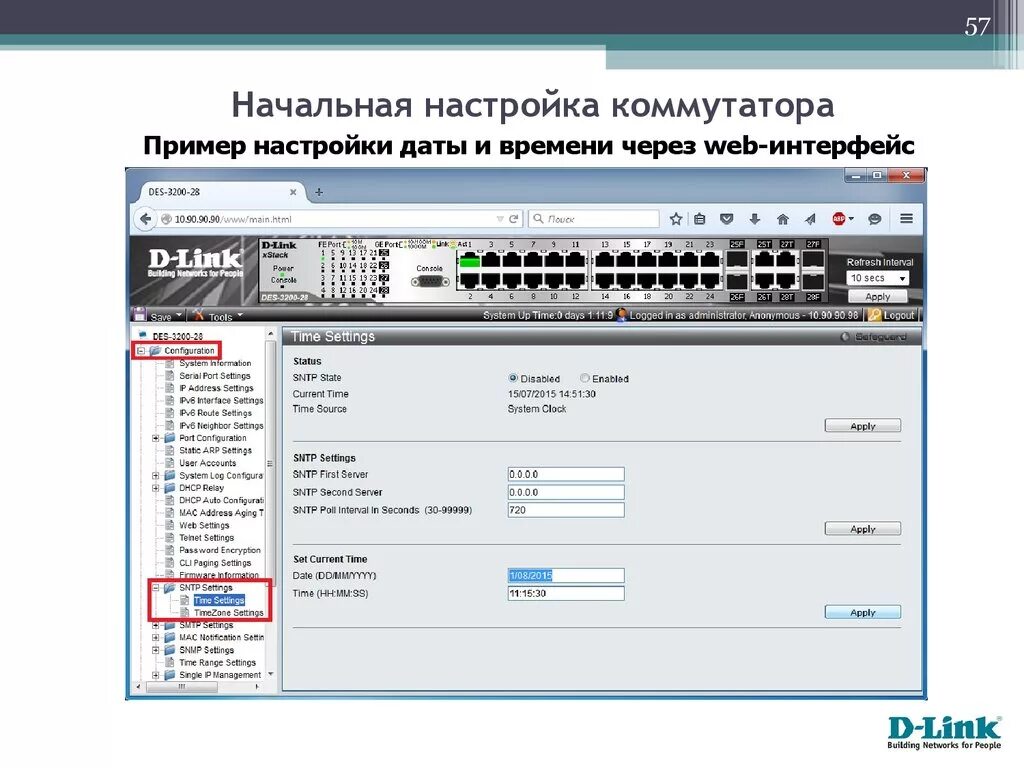Image resolution: width=1024 pixels, height=768 pixels.
Task: Click the chat bubble icon in browser toolbar
Action: 874,219
